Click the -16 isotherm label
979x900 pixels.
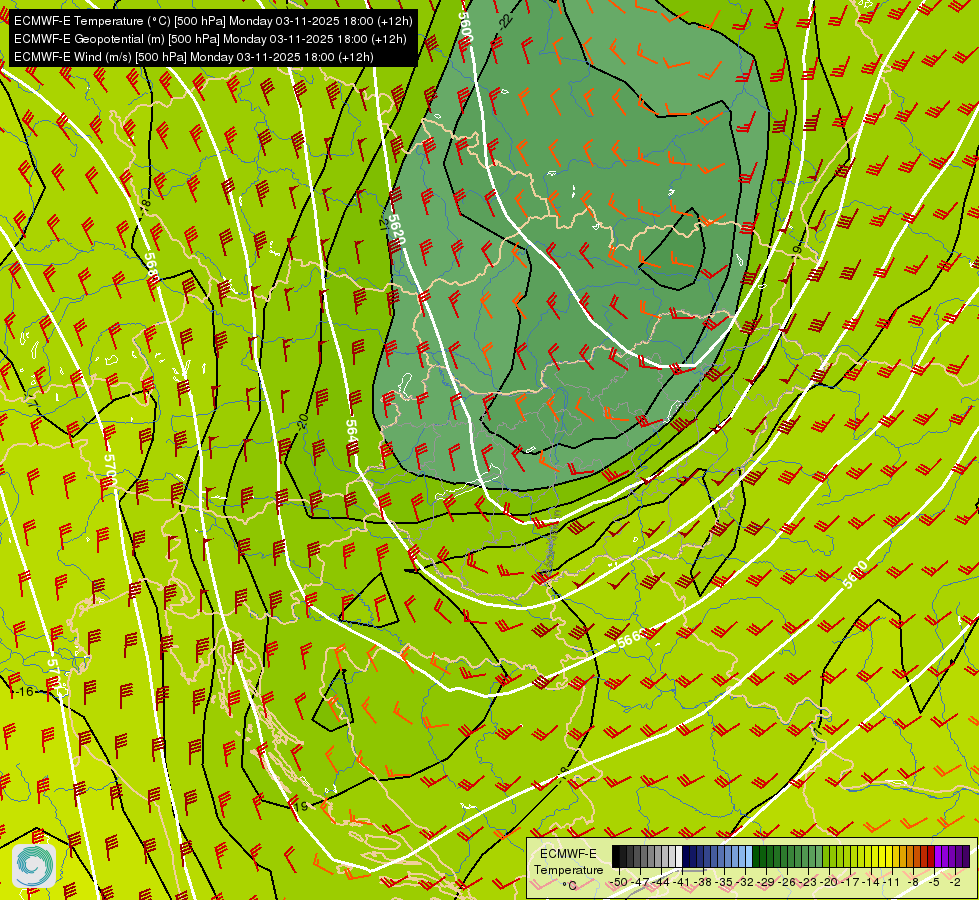[x=24, y=691]
